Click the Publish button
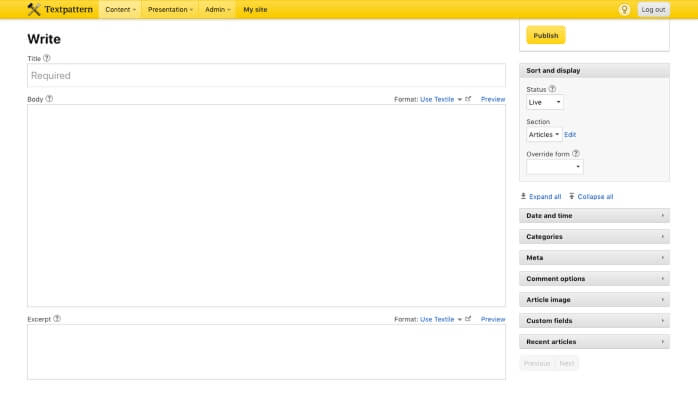This screenshot has height=400, width=698. point(546,35)
